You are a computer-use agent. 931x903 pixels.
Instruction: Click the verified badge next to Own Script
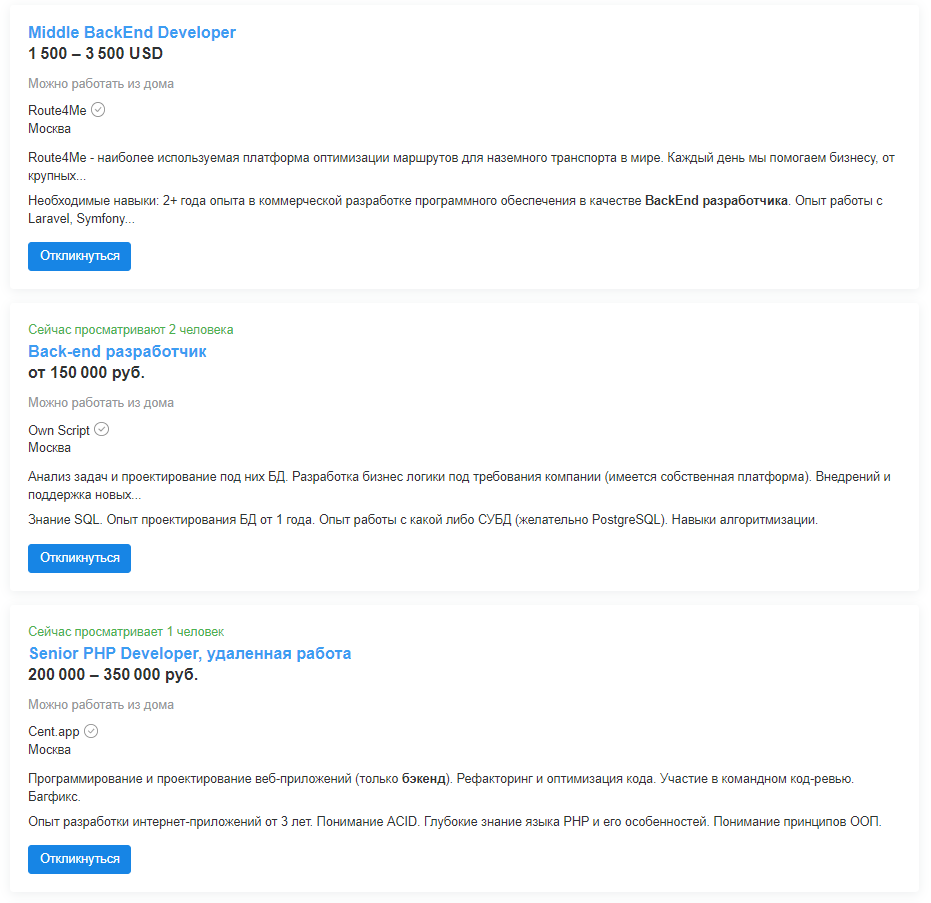click(101, 430)
